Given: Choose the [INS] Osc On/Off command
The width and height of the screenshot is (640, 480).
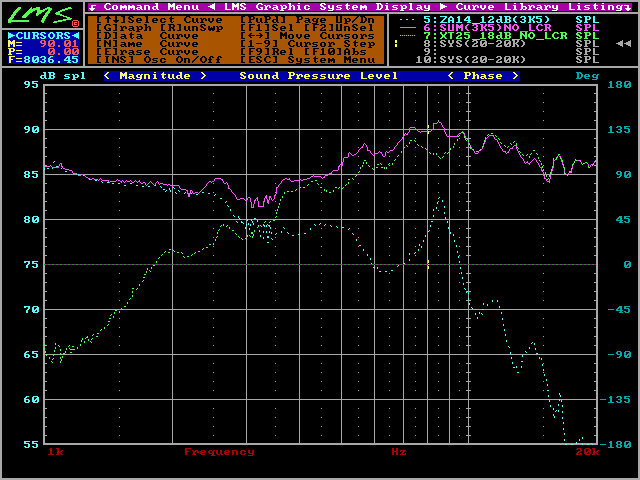Looking at the screenshot, I should point(159,60).
